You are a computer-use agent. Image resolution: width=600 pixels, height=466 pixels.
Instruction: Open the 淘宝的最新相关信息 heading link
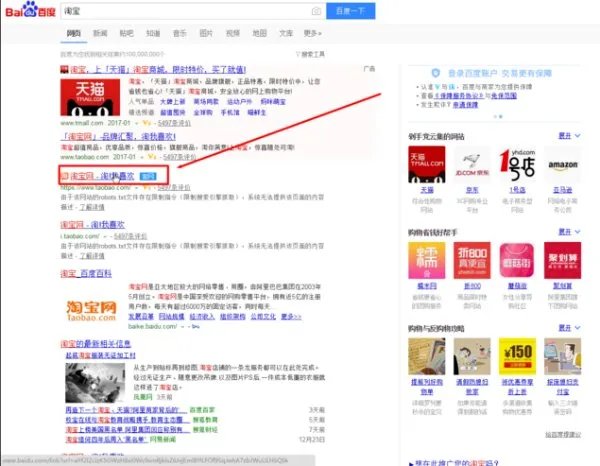96,344
